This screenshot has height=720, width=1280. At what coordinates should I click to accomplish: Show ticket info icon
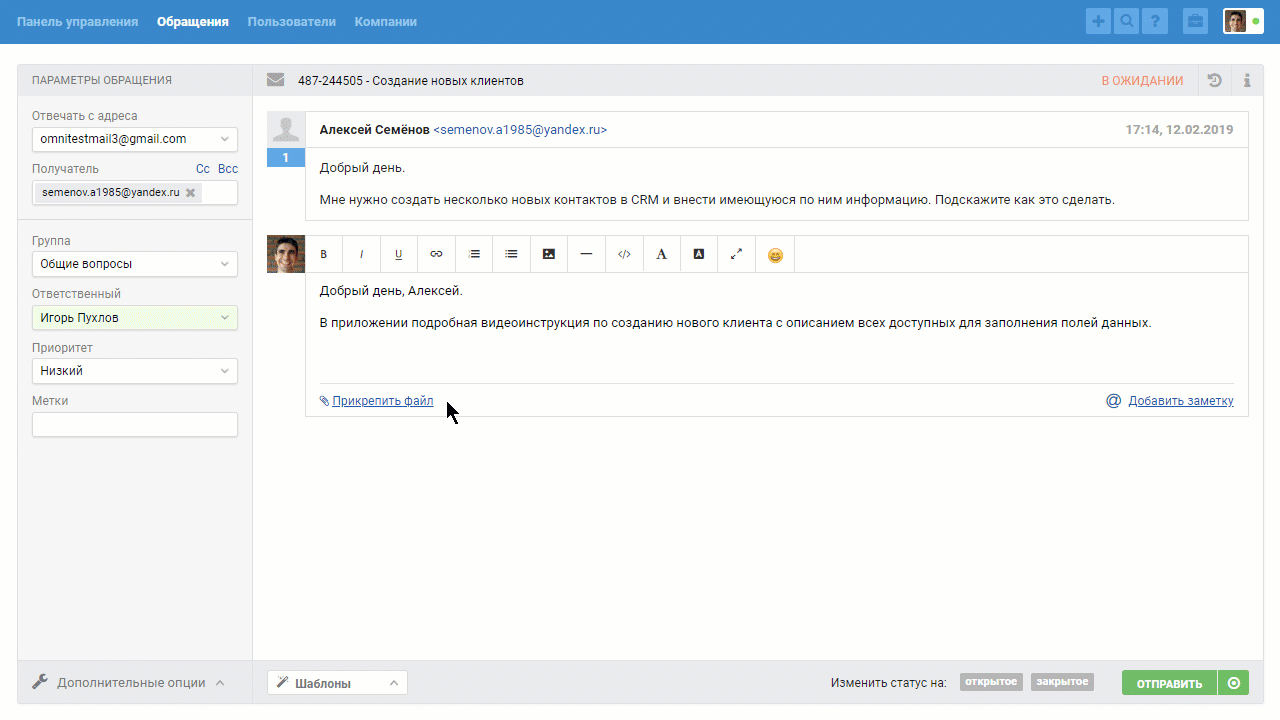(x=1247, y=81)
